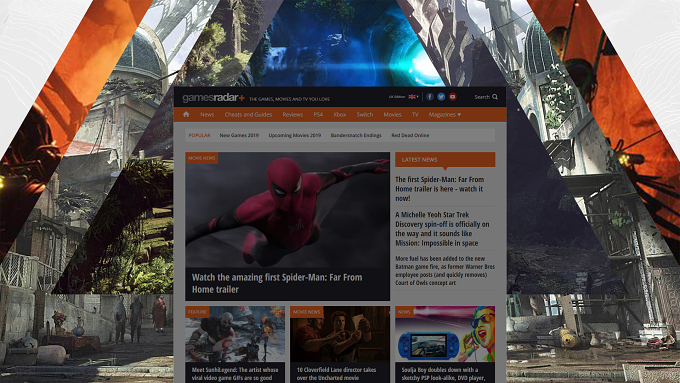Open popular link Bandersnatch Endings
The width and height of the screenshot is (680, 383).
click(356, 135)
